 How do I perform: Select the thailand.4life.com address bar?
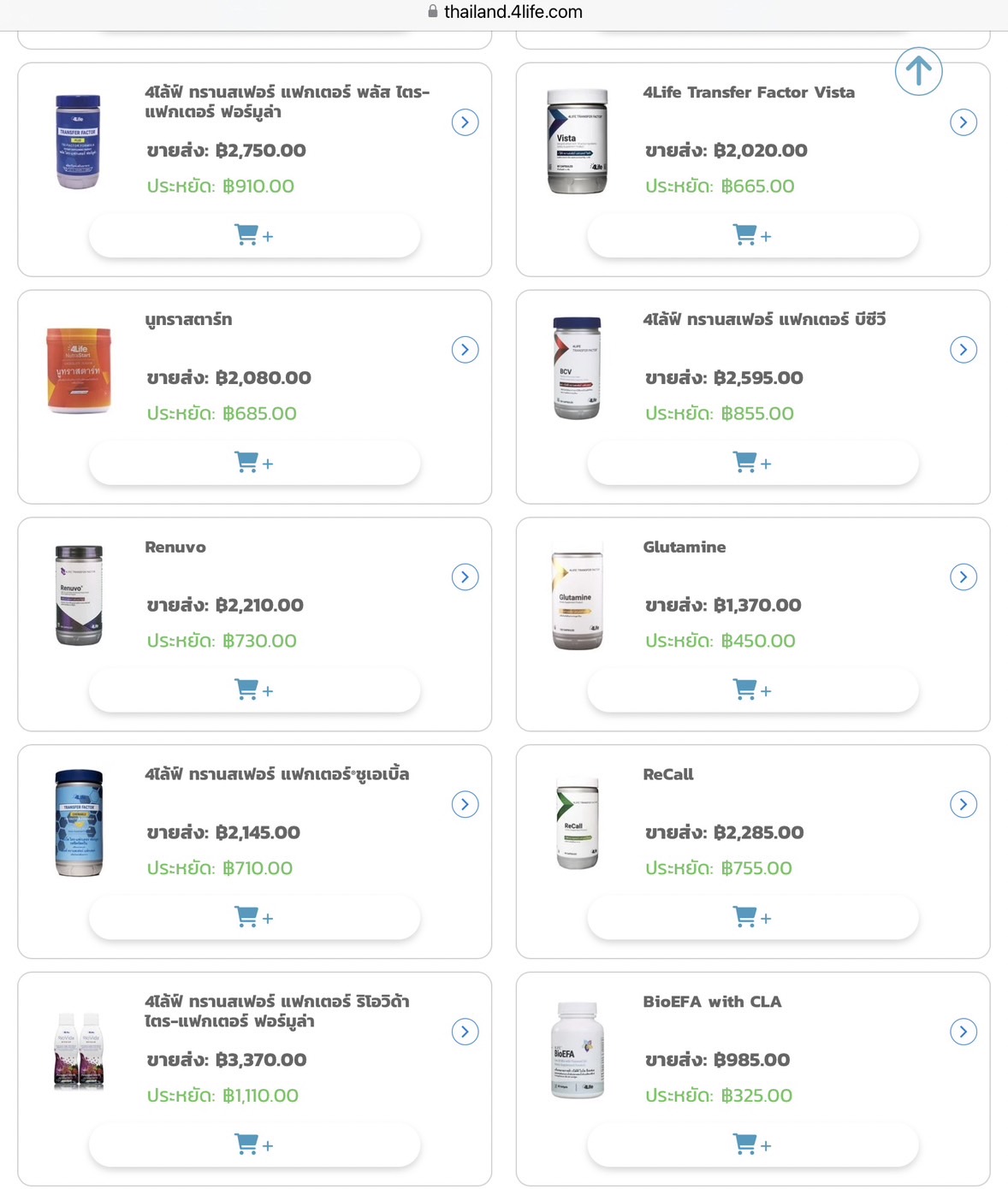pos(504,12)
